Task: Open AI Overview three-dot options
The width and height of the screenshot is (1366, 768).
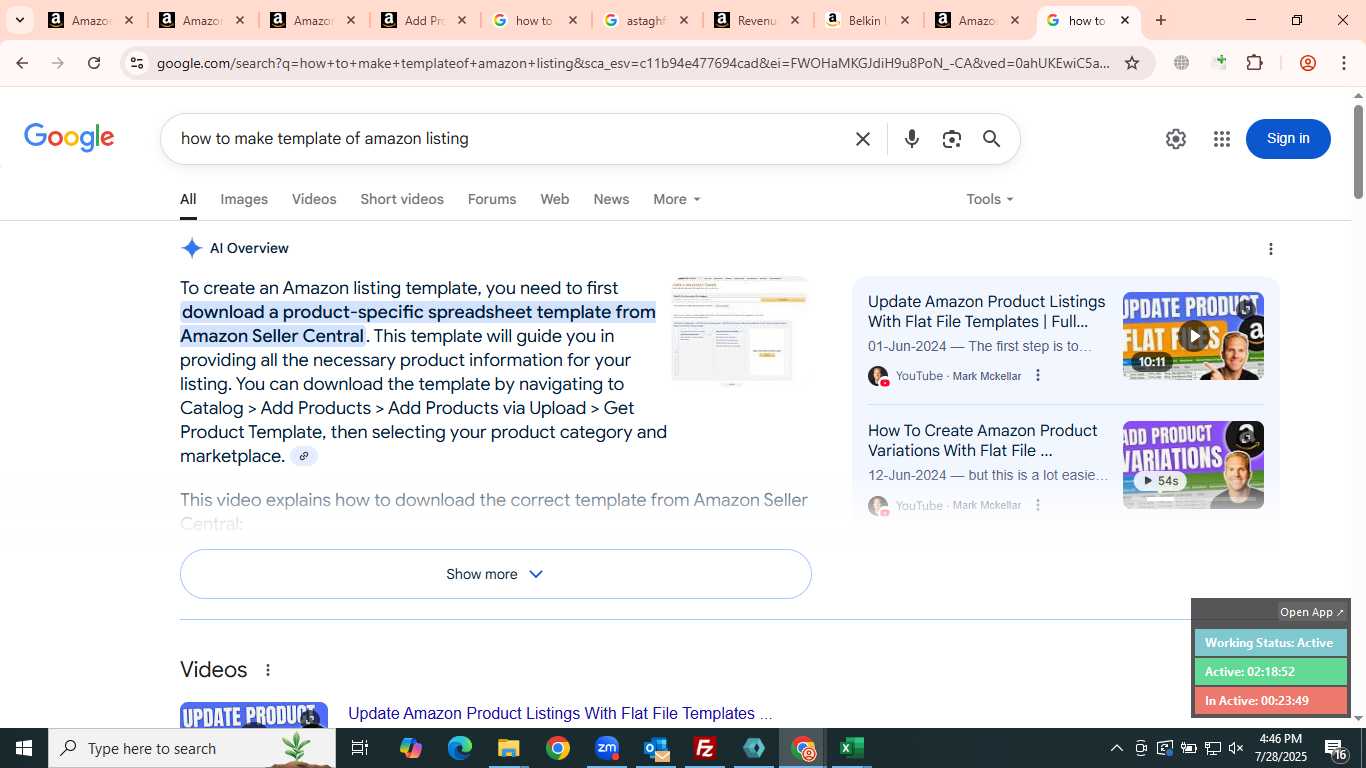Action: (x=1271, y=249)
